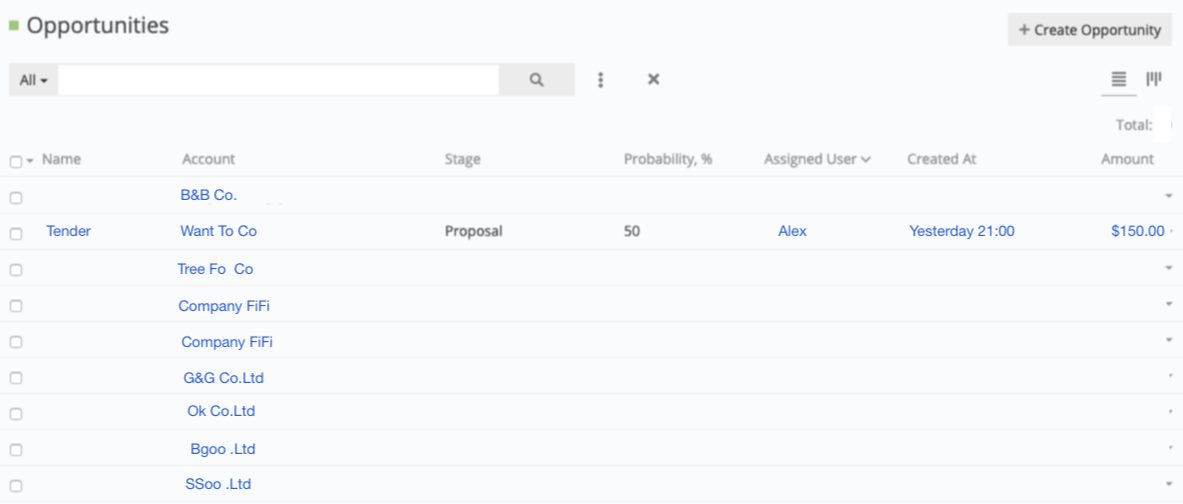Focus the opportunities search text field
Viewport: 1183px width, 504px height.
pyautogui.click(x=278, y=80)
